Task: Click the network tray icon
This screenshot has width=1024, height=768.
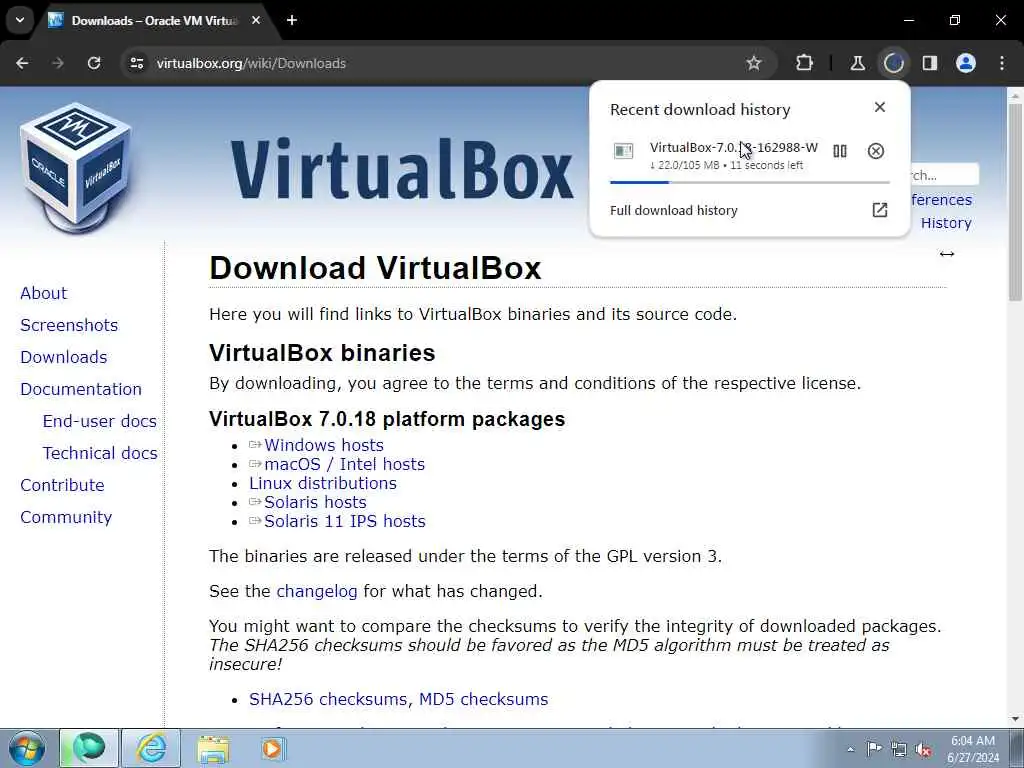Action: 899,750
